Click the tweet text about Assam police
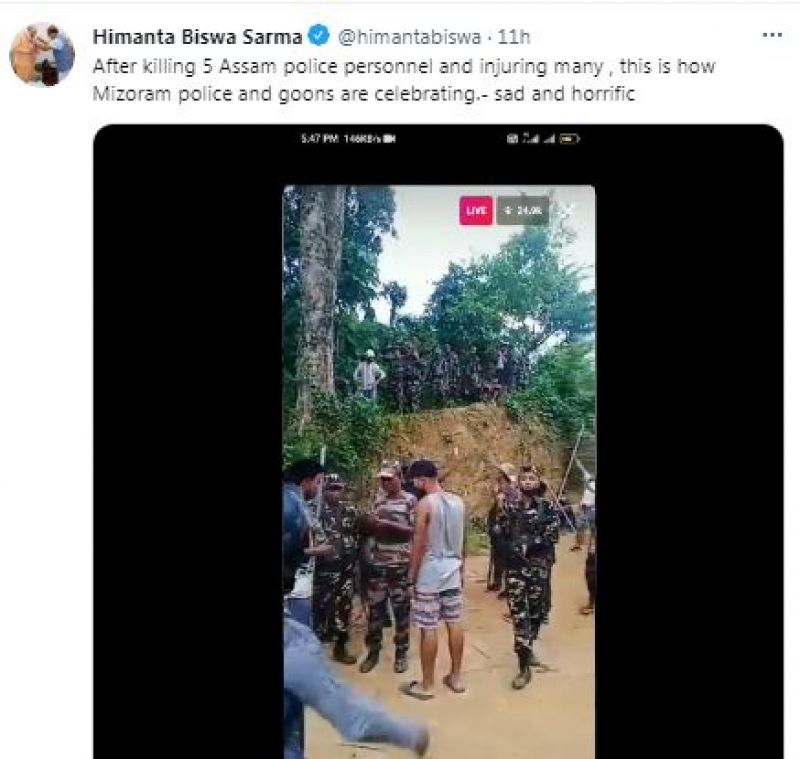This screenshot has width=800, height=759. [x=400, y=66]
